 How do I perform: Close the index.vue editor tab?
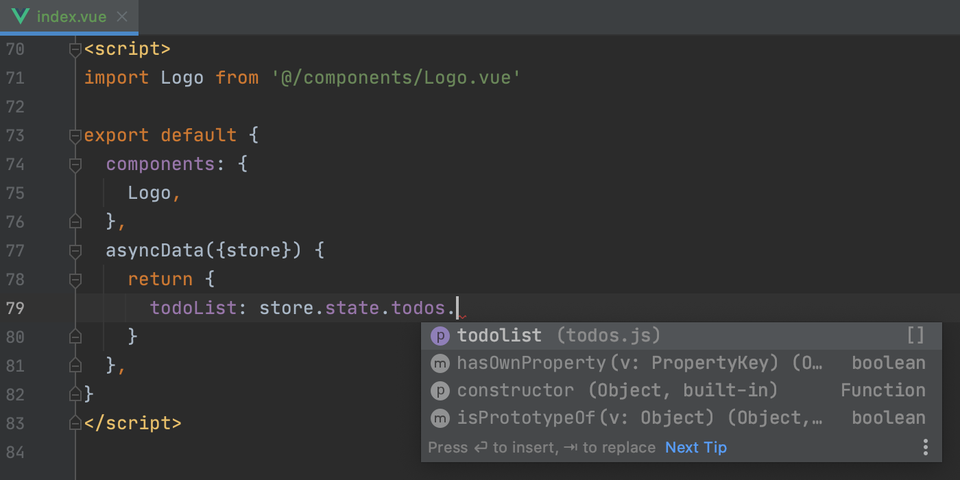point(121,17)
